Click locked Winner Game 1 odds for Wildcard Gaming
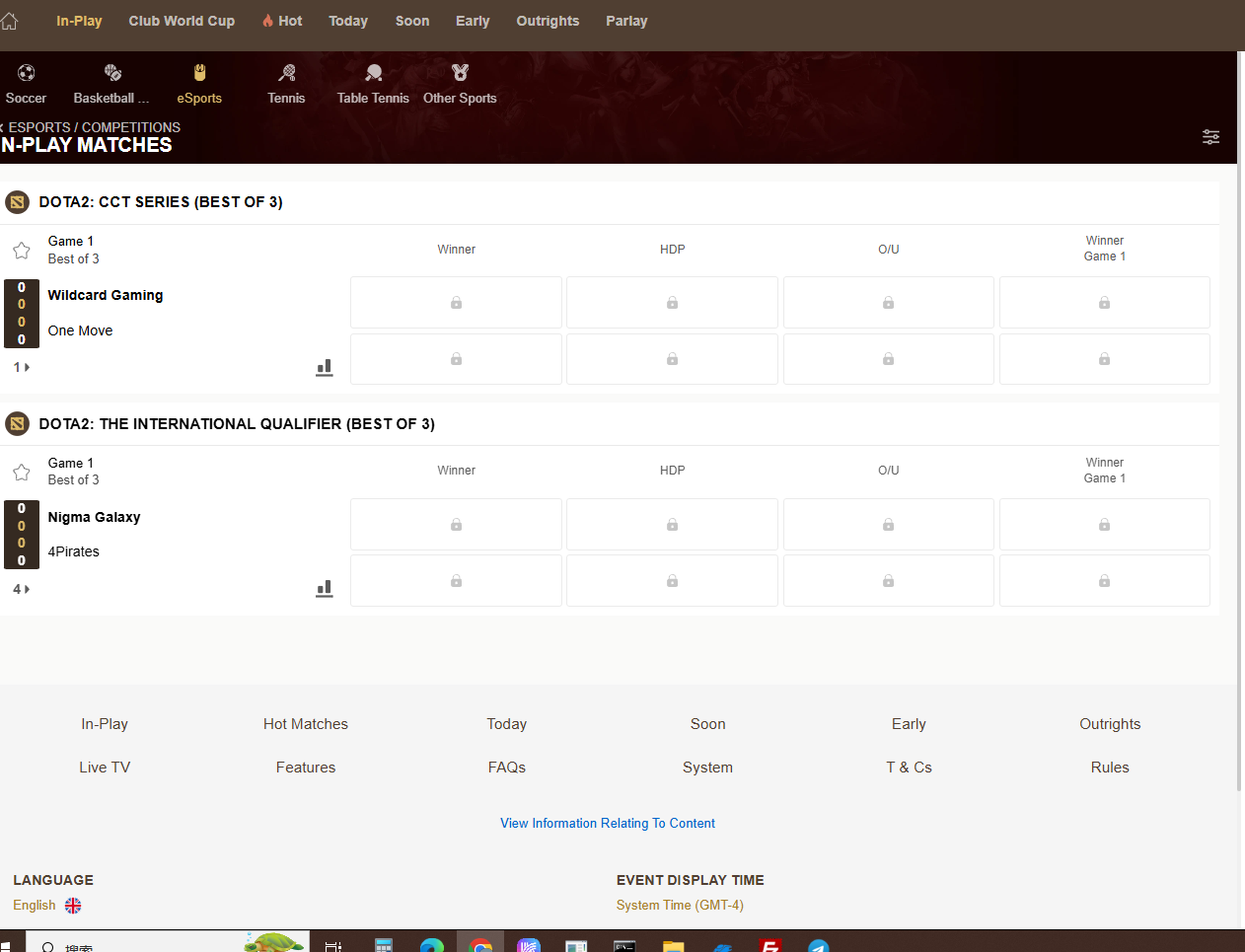The image size is (1245, 952). (x=1104, y=302)
